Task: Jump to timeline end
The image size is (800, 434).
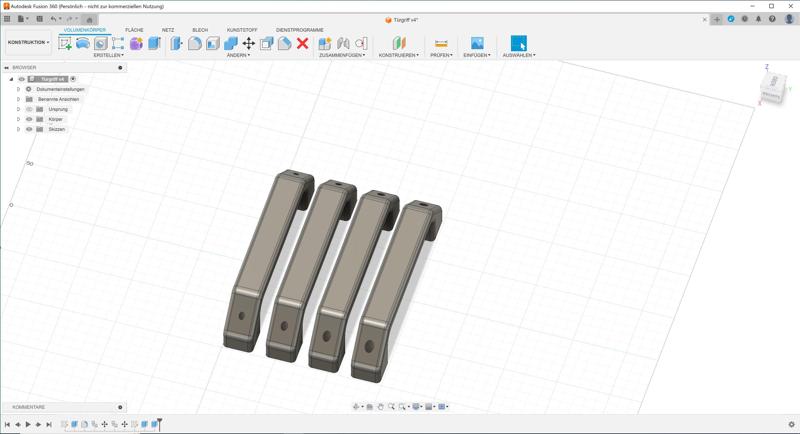Action: click(49, 424)
